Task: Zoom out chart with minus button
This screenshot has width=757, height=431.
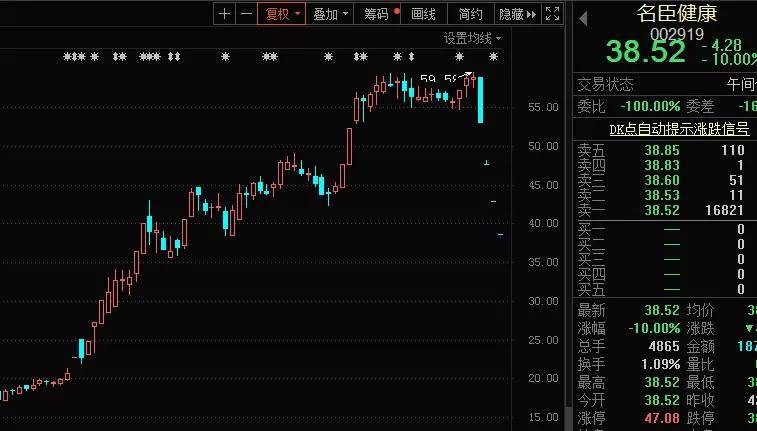Action: pyautogui.click(x=246, y=14)
